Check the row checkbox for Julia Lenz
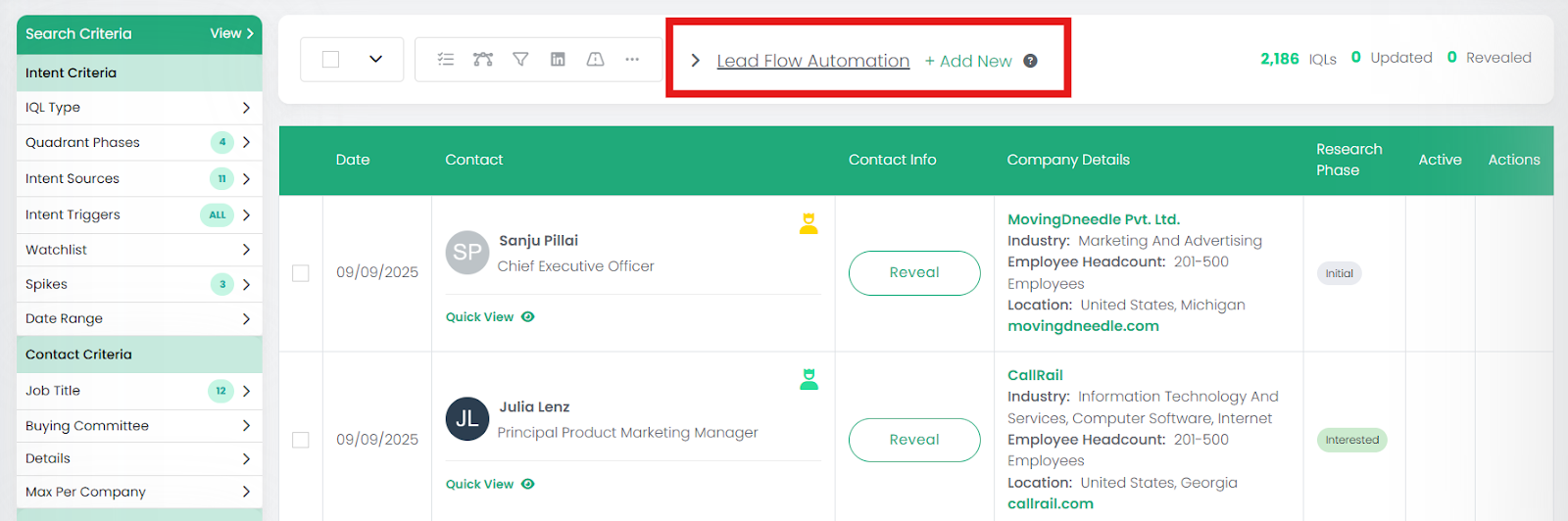Screen dimensions: 1568x521 click(301, 440)
